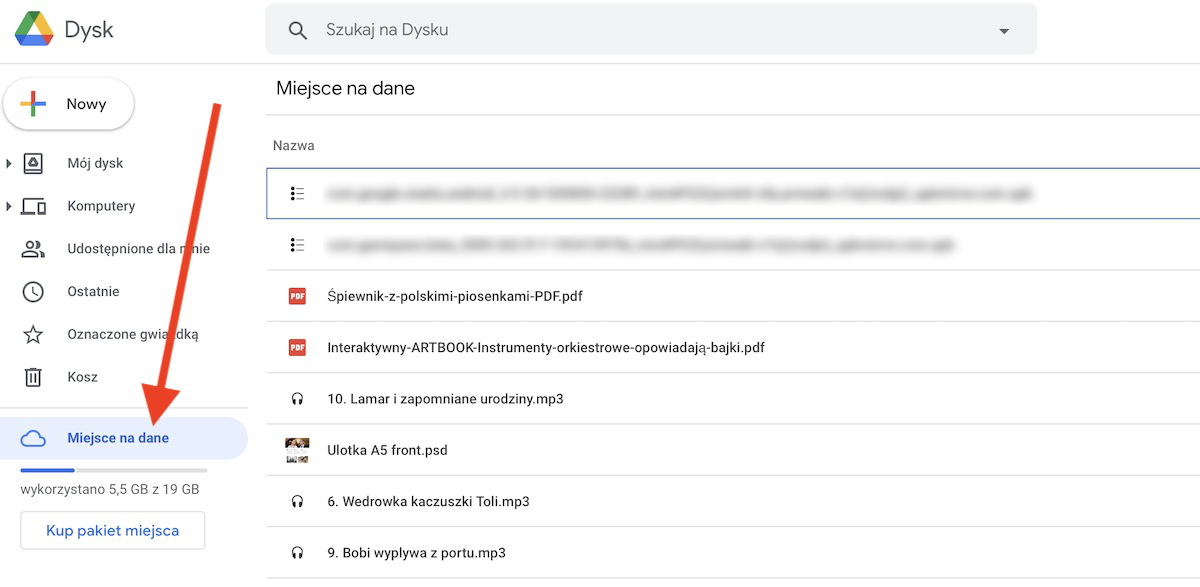Select the Ulotka A5 front.psd thumbnail

(x=297, y=450)
